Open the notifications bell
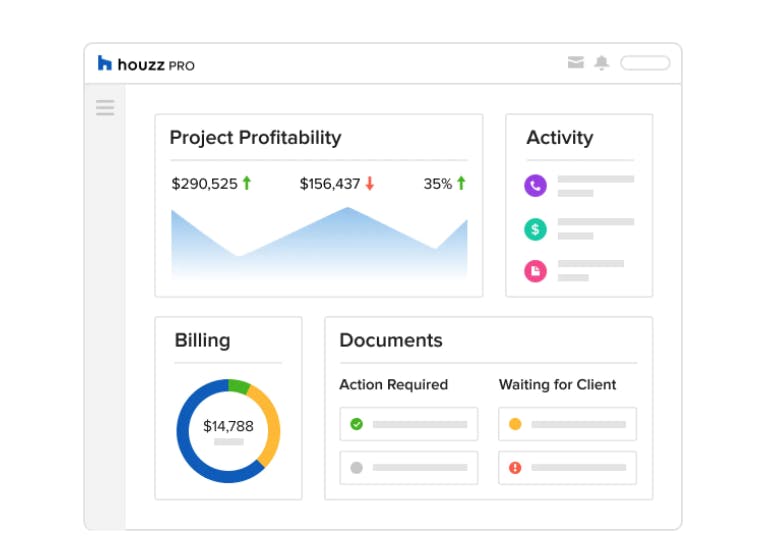The height and width of the screenshot is (555, 760). point(601,63)
